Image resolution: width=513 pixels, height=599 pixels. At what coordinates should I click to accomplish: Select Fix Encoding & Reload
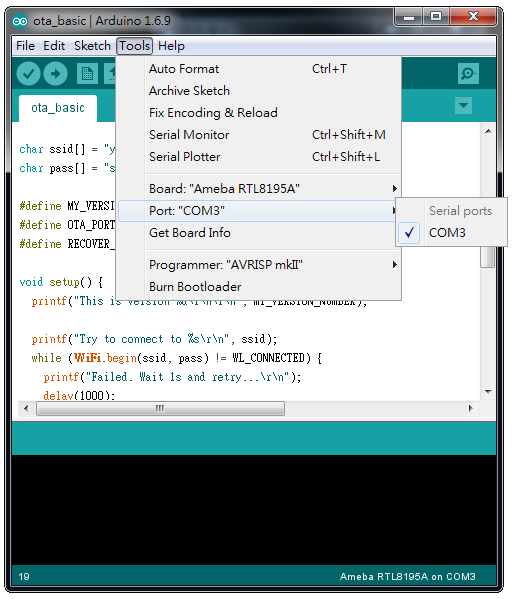tap(258, 113)
